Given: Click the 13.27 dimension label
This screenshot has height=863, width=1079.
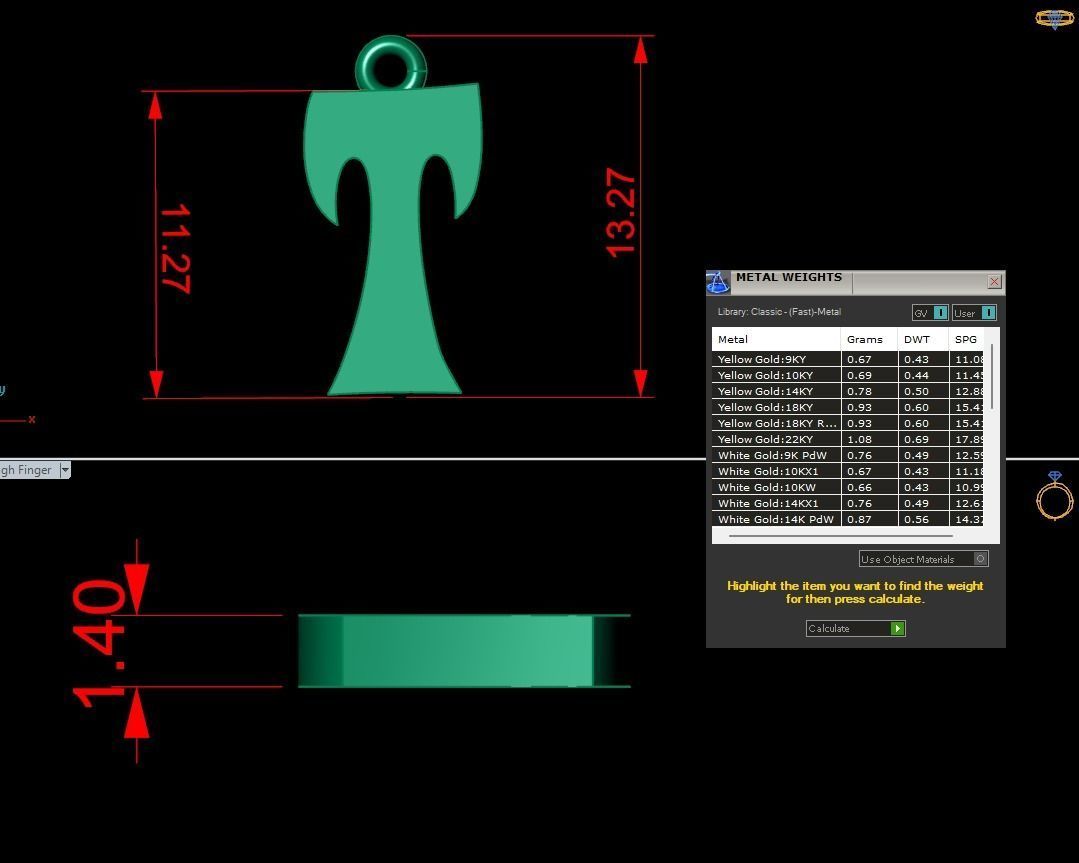Looking at the screenshot, I should (621, 213).
